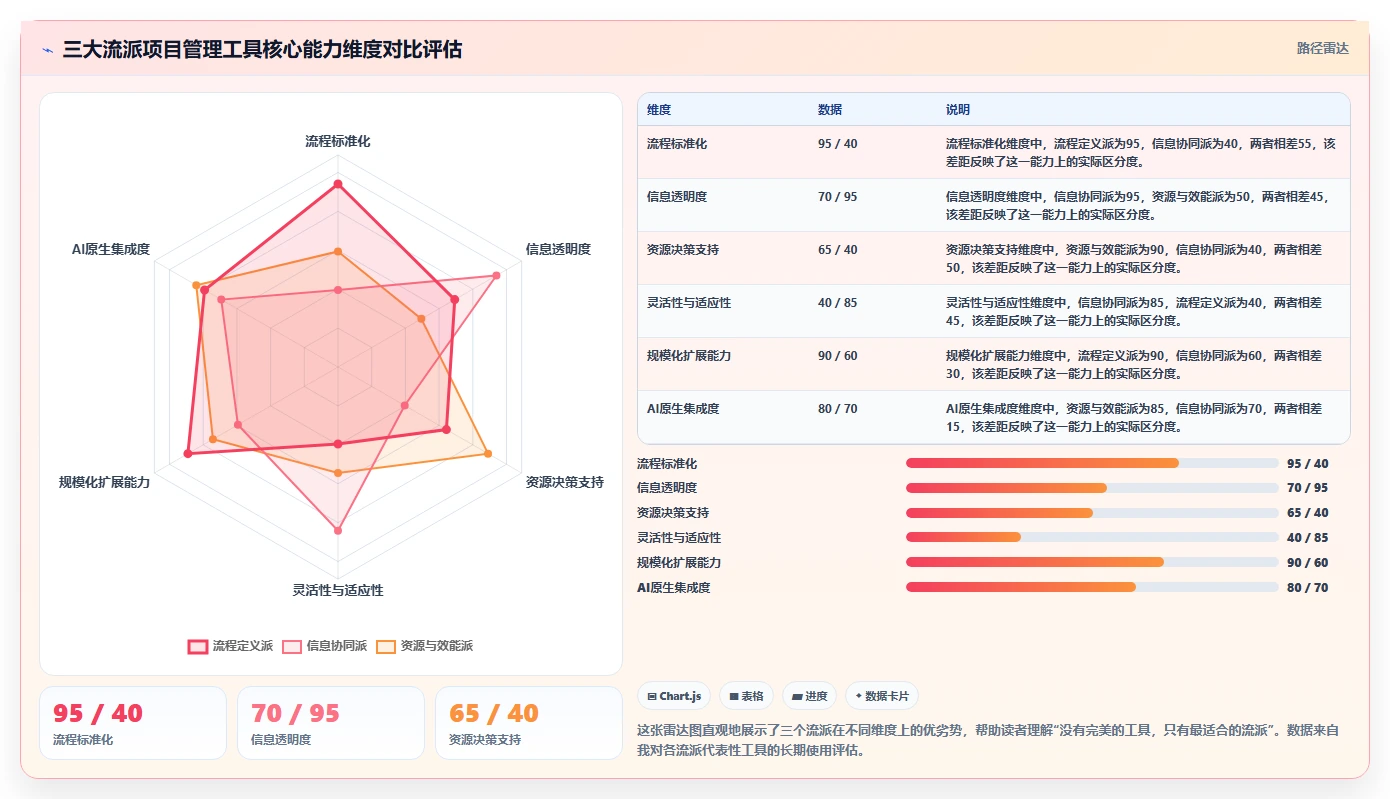The height and width of the screenshot is (799, 1390).
Task: Click the 流程标准化 progress bar
Action: 1092,463
